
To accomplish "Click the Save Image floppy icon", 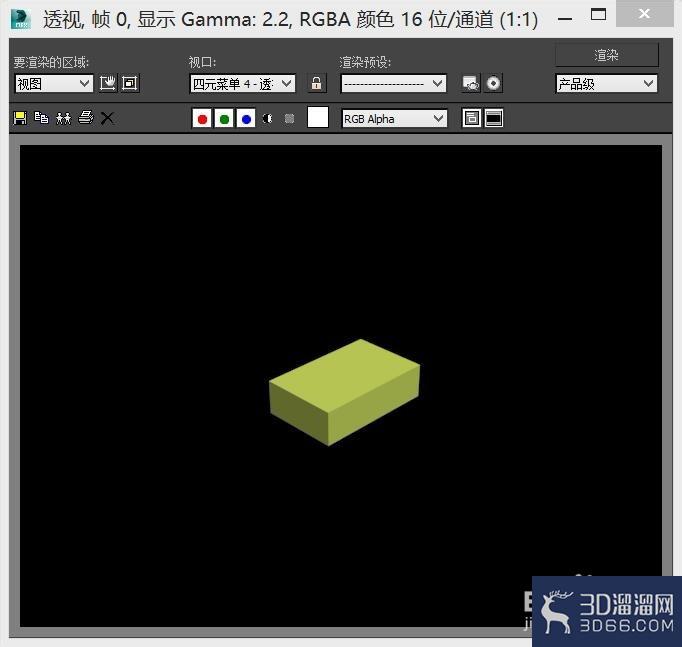I will 20,118.
